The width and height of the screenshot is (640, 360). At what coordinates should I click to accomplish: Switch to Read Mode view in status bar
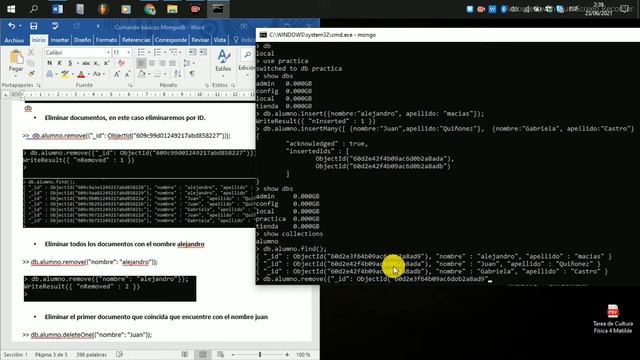point(185,355)
